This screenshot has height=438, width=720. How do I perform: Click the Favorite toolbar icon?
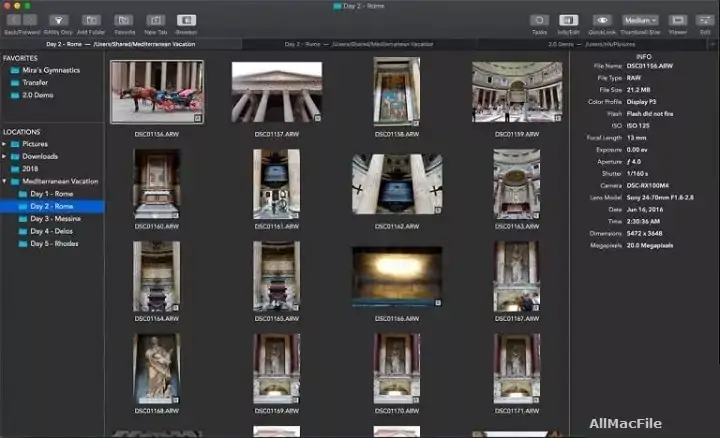click(124, 20)
